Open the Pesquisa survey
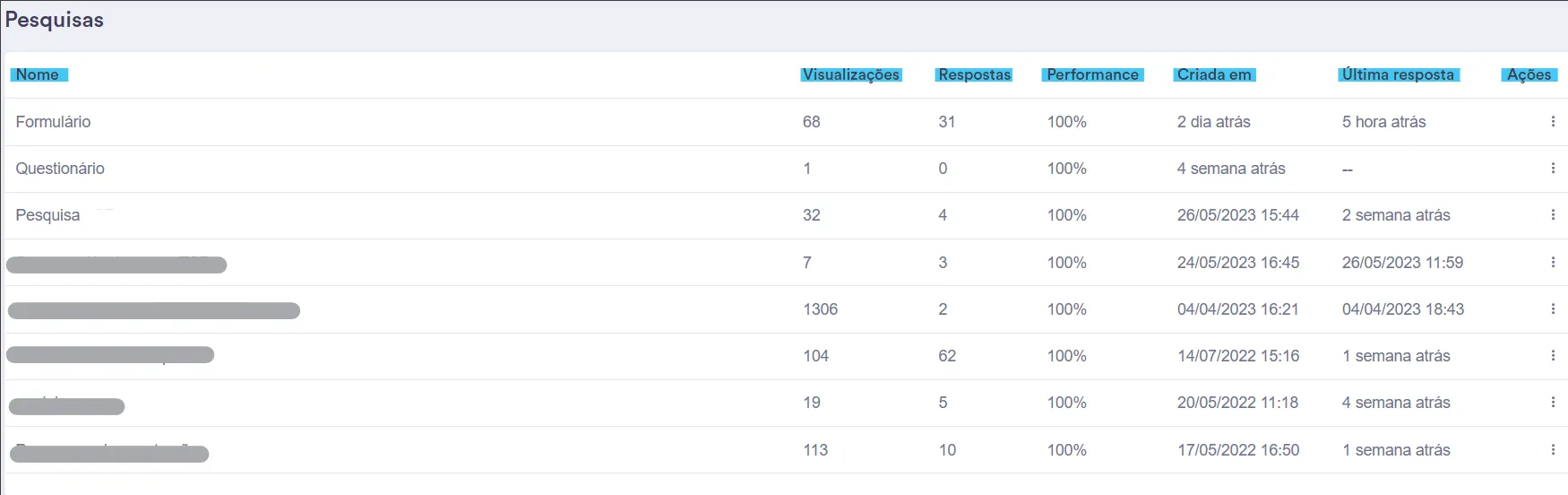1568x495 pixels. coord(47,215)
